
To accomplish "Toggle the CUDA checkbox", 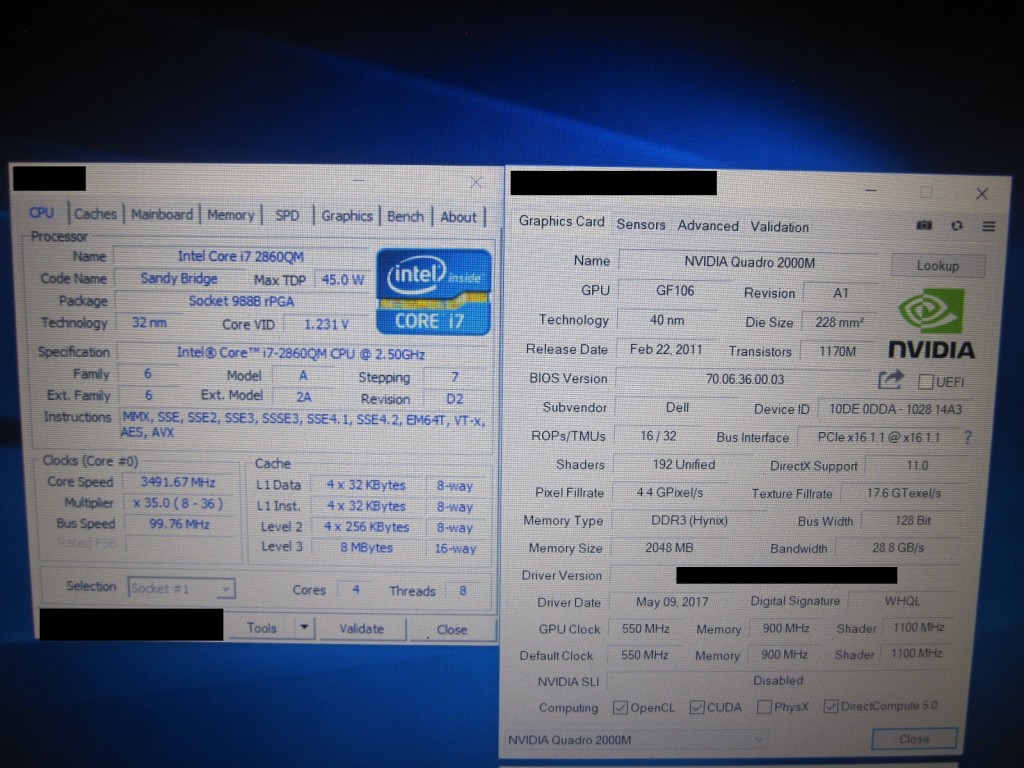I will (697, 707).
